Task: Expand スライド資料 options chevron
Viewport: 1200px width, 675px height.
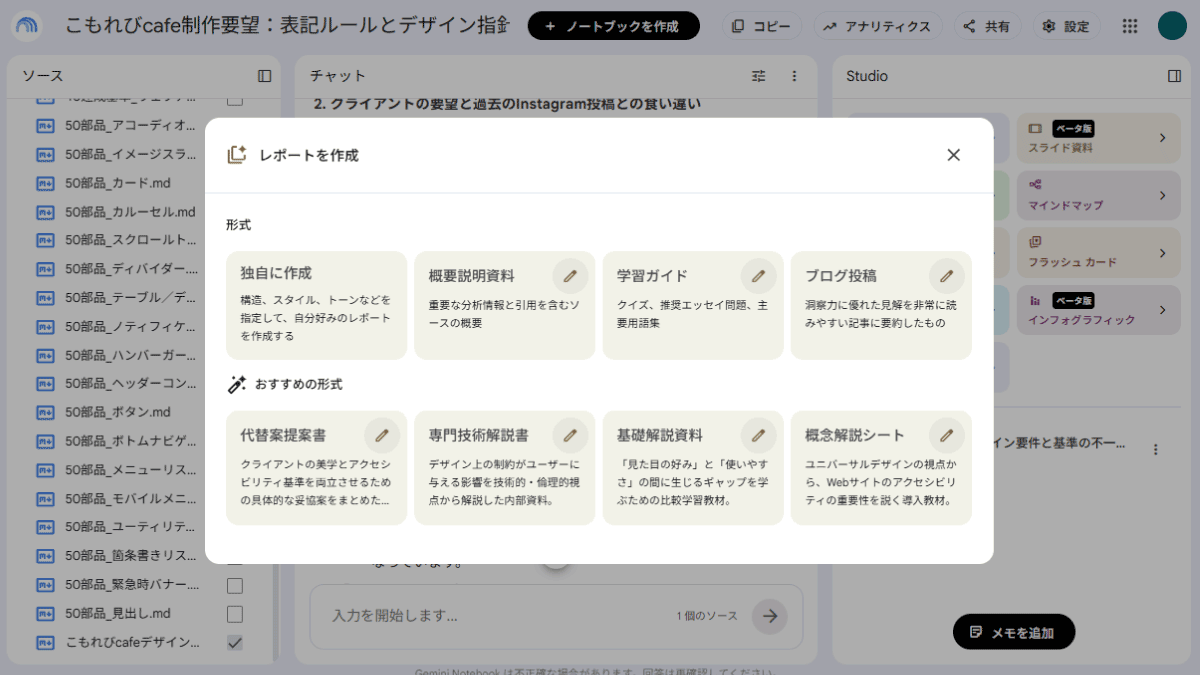Action: click(x=1162, y=138)
